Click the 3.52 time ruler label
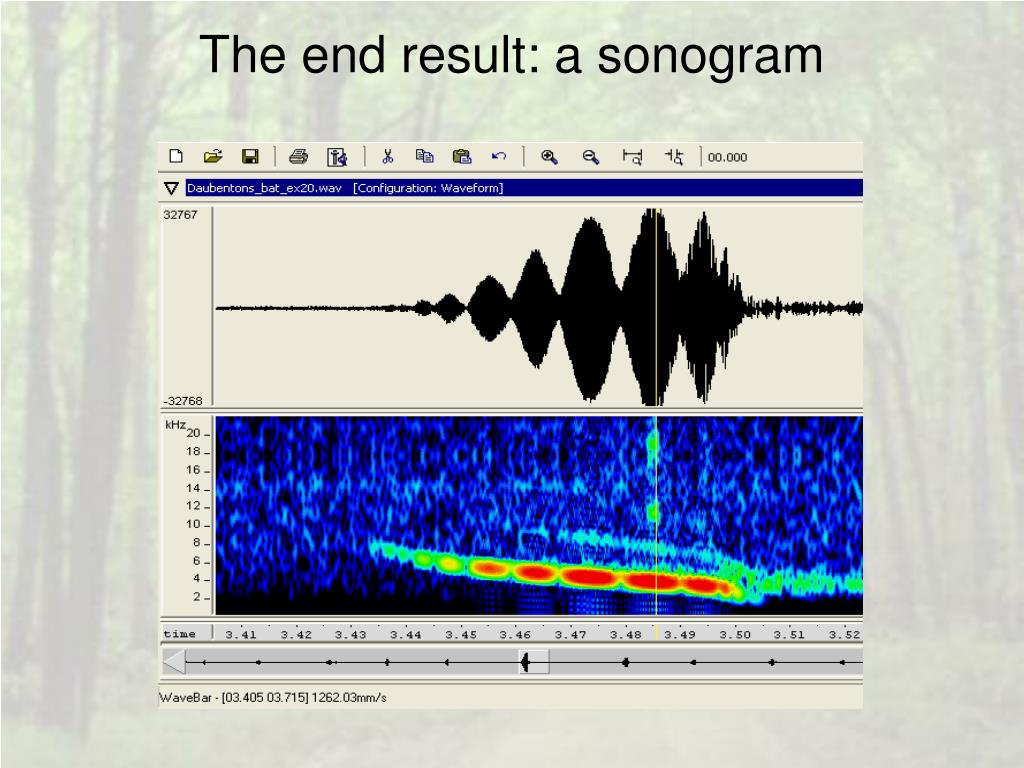The width and height of the screenshot is (1024, 768). click(x=844, y=635)
